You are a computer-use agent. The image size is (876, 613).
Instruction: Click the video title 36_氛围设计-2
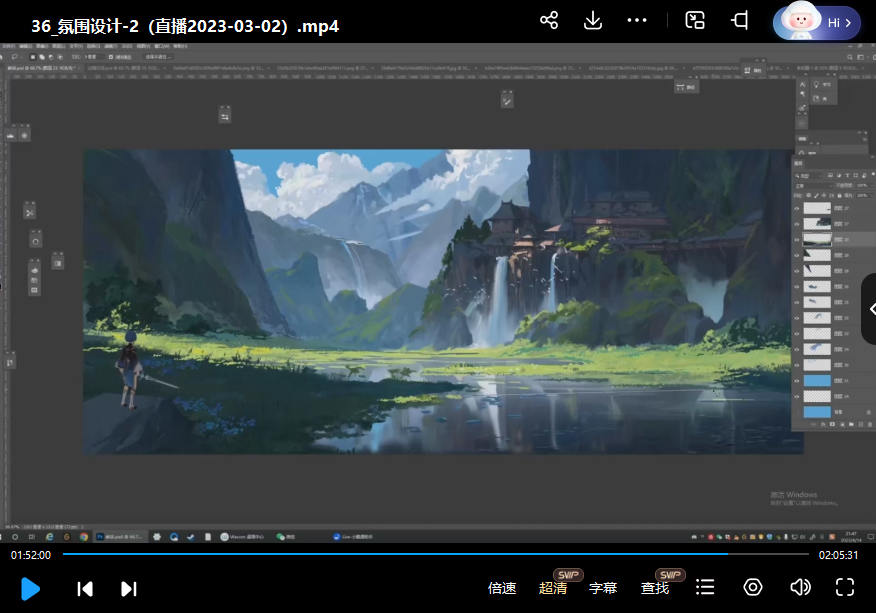coord(185,26)
